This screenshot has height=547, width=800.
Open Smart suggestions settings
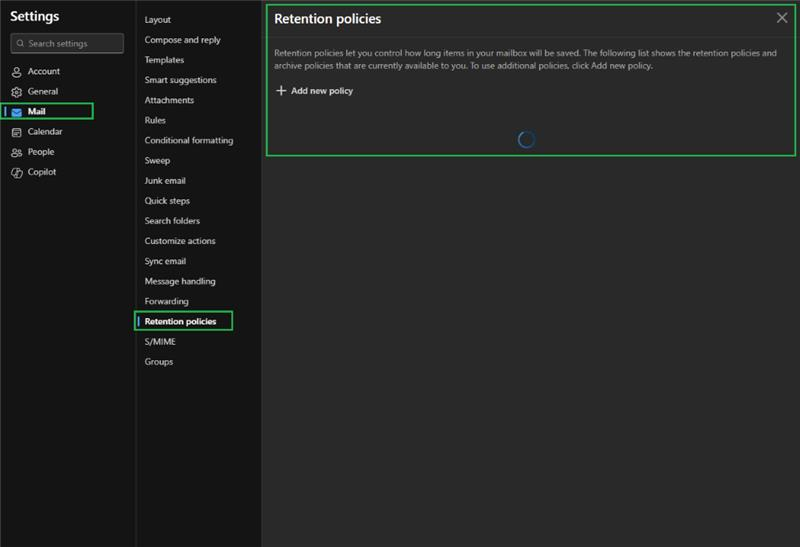[x=180, y=80]
